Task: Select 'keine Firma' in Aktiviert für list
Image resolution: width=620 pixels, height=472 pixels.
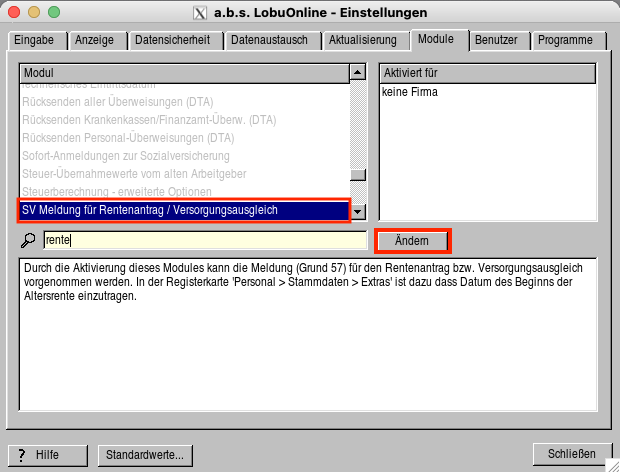Action: coord(410,92)
